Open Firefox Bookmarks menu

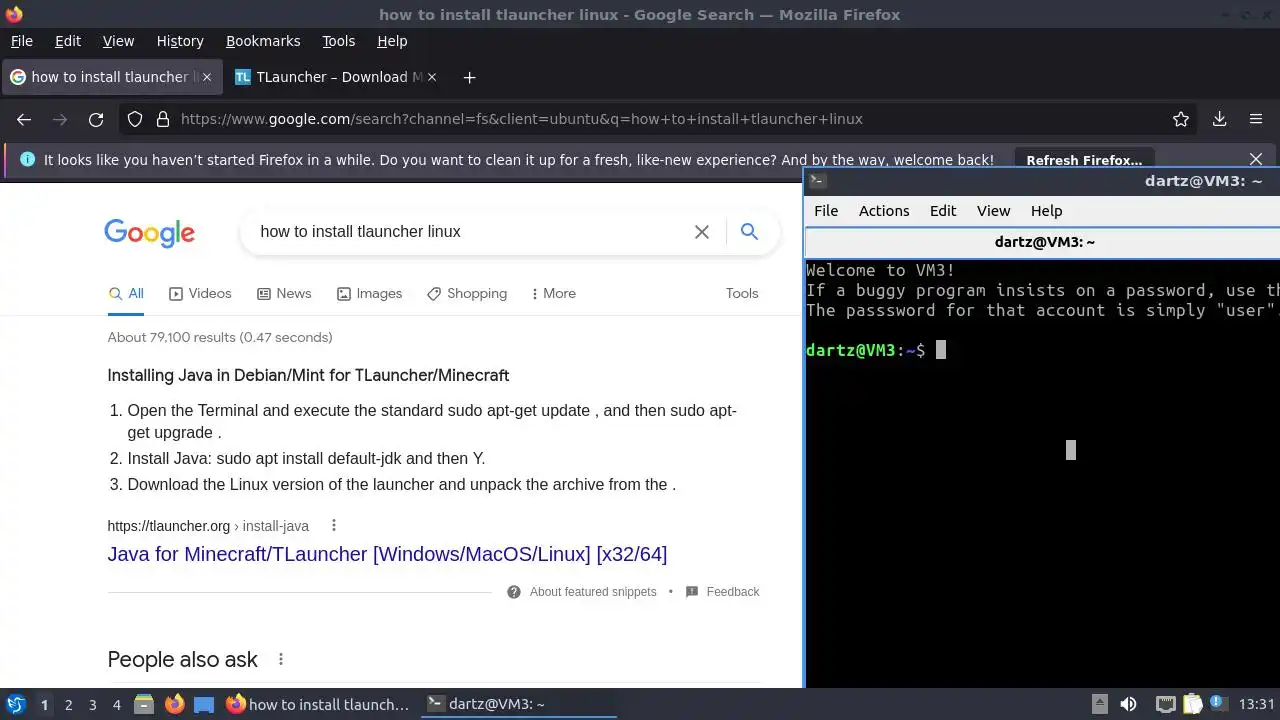[263, 41]
